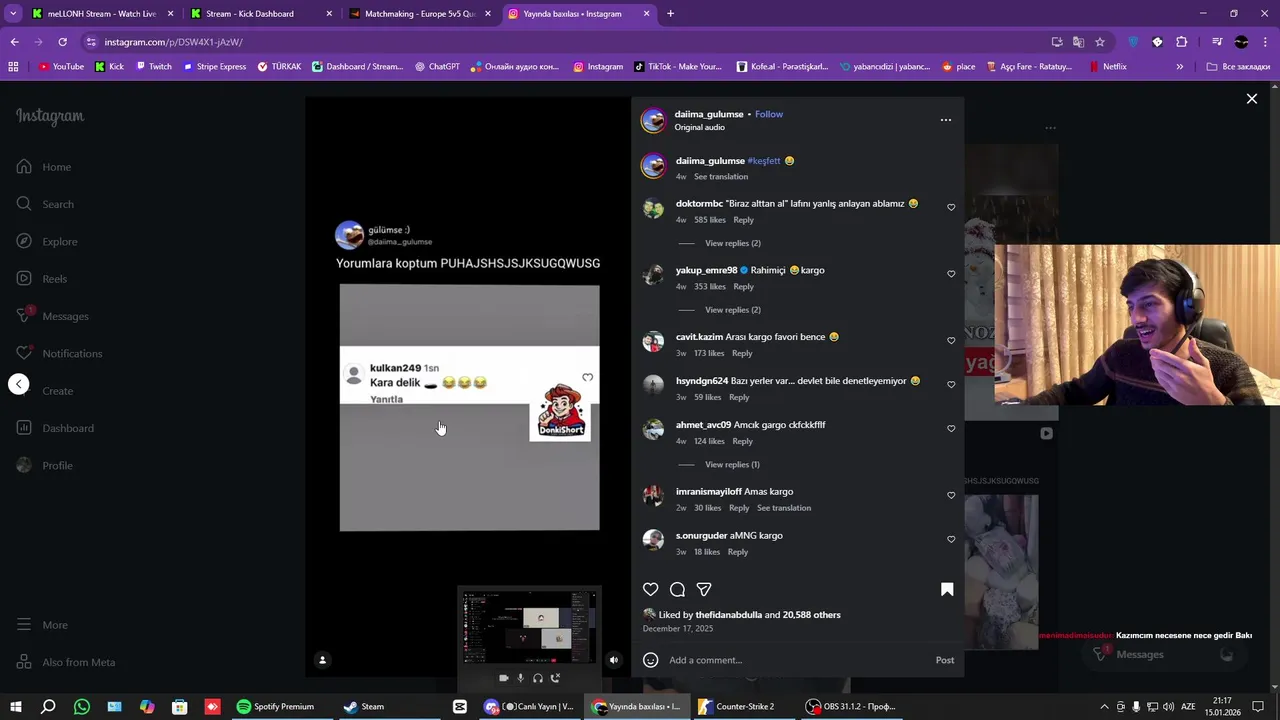Viewport: 1280px width, 720px height.
Task: Go to previous post arrow
Action: [19, 384]
